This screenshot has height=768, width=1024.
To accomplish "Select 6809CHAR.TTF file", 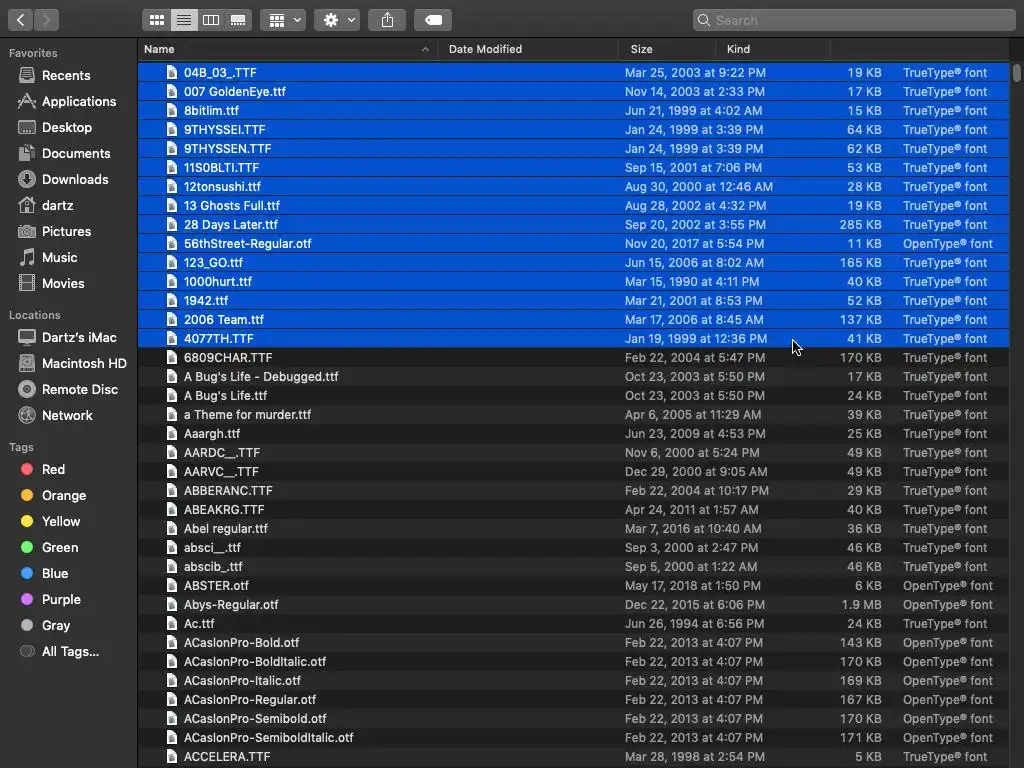I will pyautogui.click(x=573, y=357).
